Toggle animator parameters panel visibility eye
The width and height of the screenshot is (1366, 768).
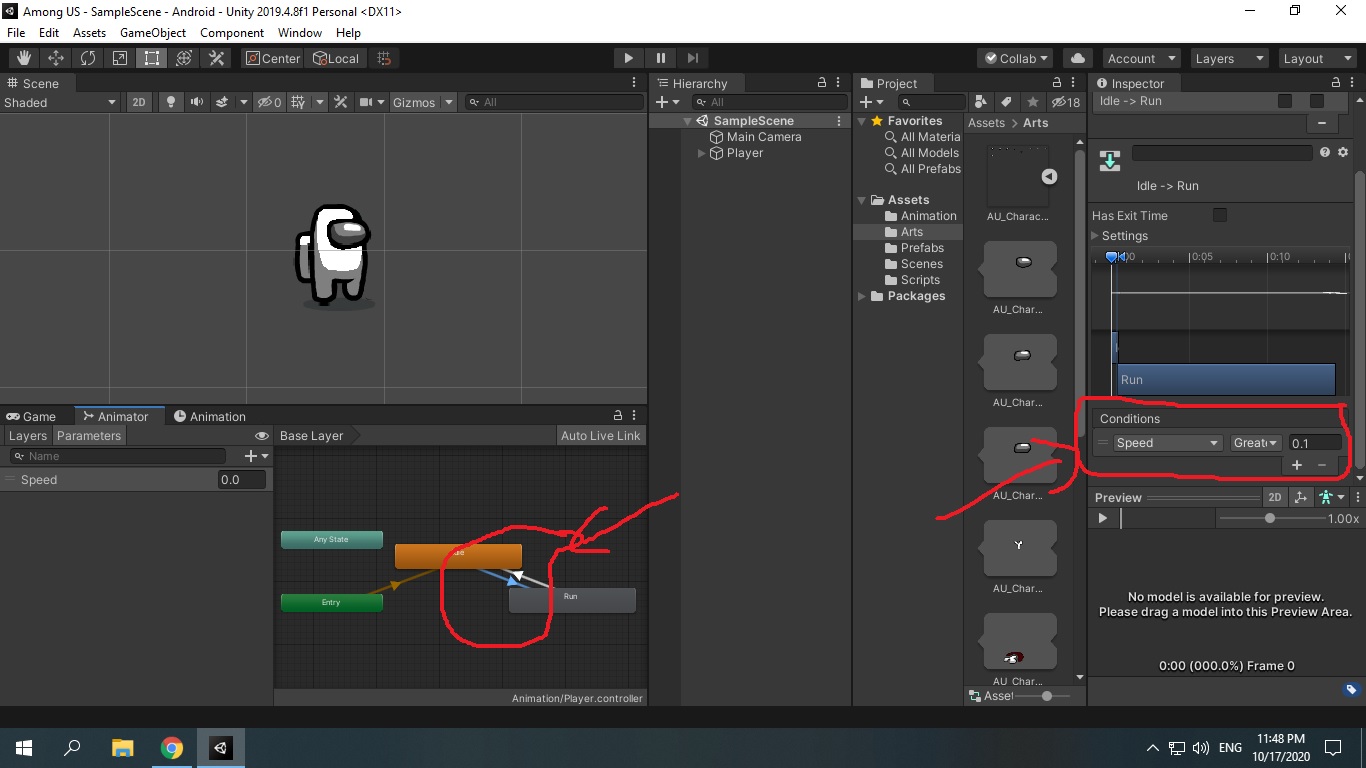point(262,436)
